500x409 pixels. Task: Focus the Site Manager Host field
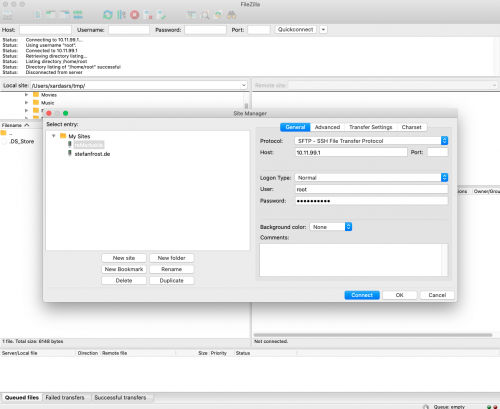pyautogui.click(x=351, y=152)
